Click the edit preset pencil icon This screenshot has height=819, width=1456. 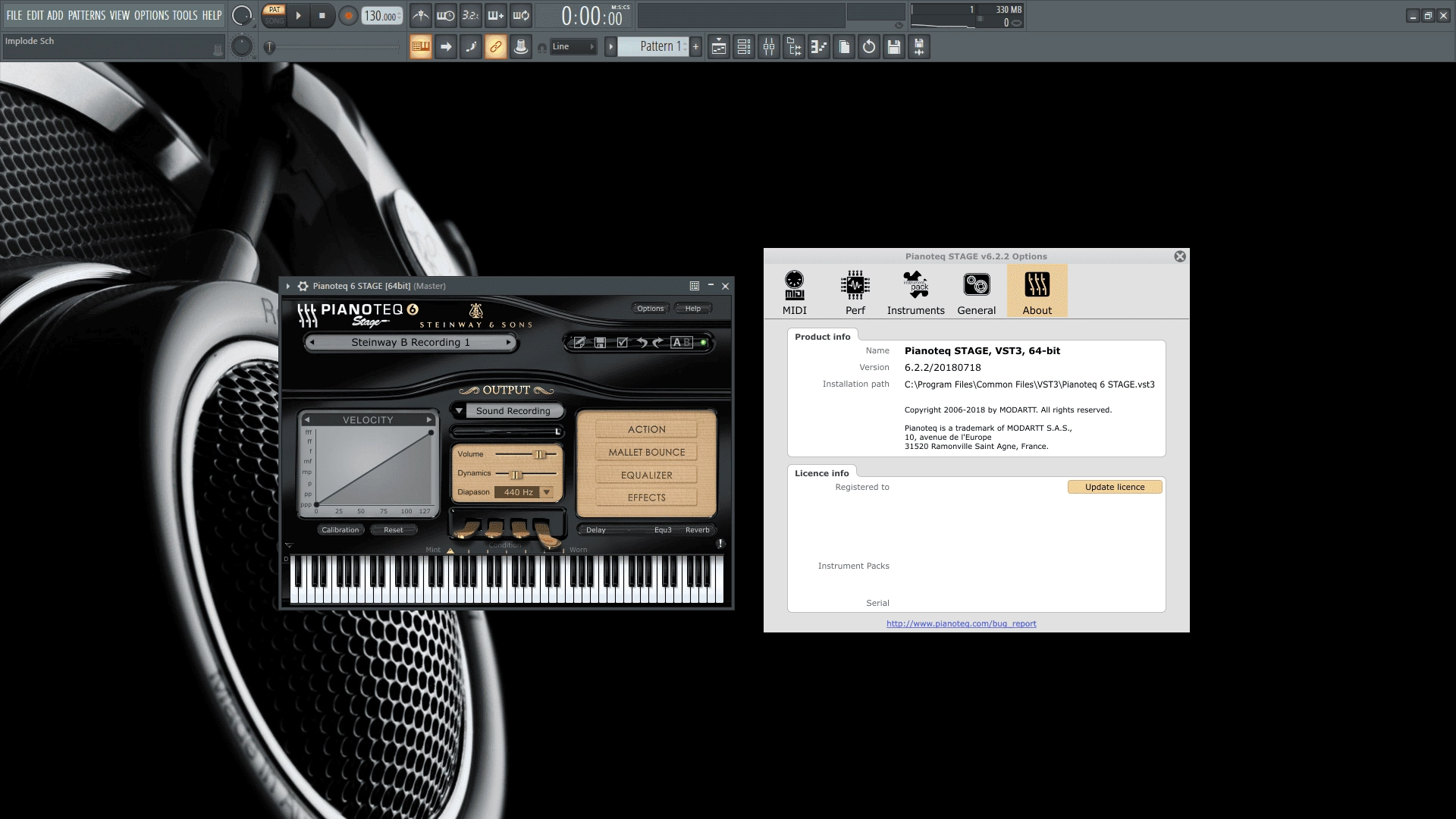[x=579, y=343]
